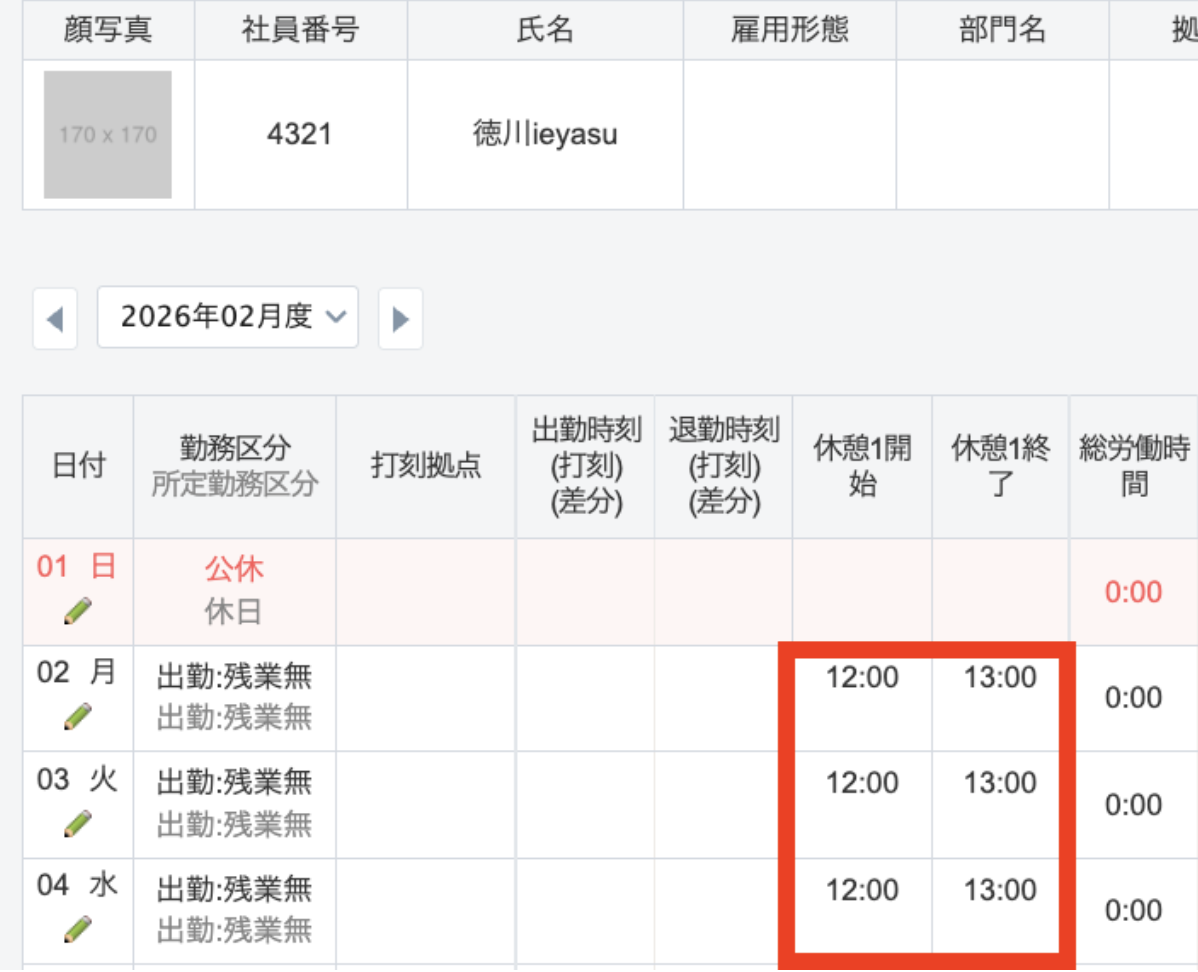This screenshot has width=1198, height=972.
Task: Click the pencil edit icon for 01 日
Action: click(x=77, y=611)
